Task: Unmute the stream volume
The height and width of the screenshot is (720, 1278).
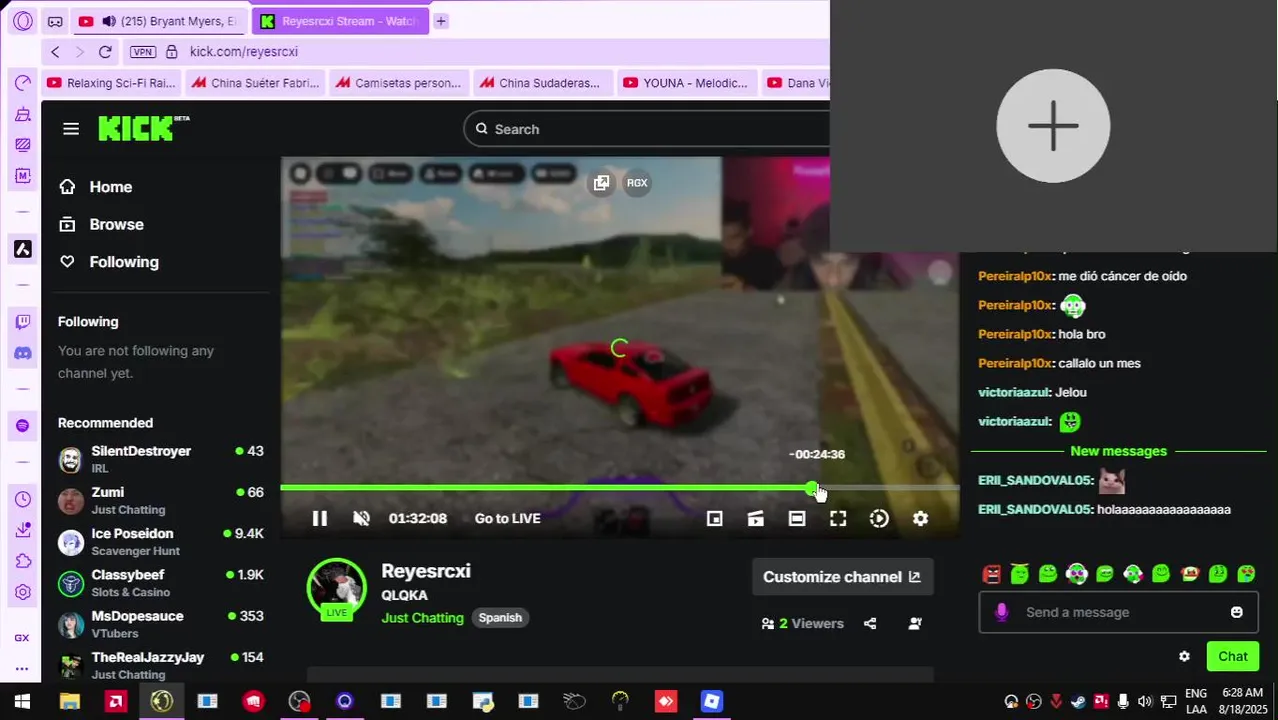Action: (362, 518)
